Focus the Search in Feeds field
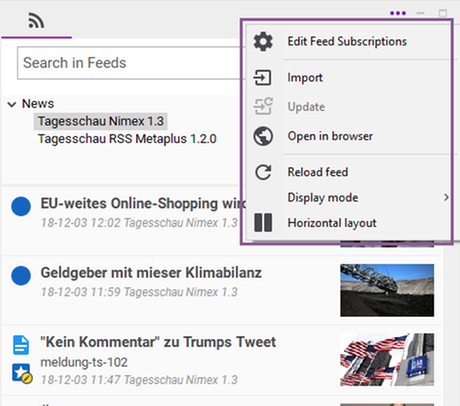The width and height of the screenshot is (460, 406). tap(130, 63)
